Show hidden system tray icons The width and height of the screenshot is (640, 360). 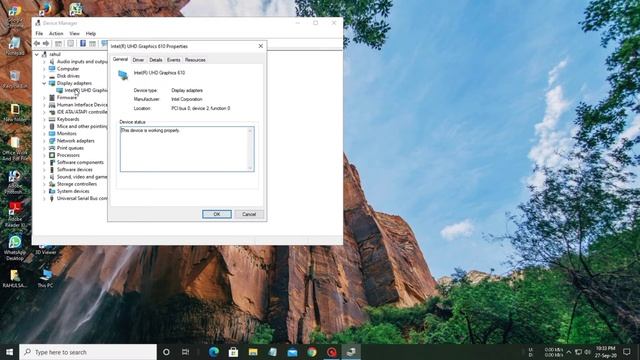(569, 352)
